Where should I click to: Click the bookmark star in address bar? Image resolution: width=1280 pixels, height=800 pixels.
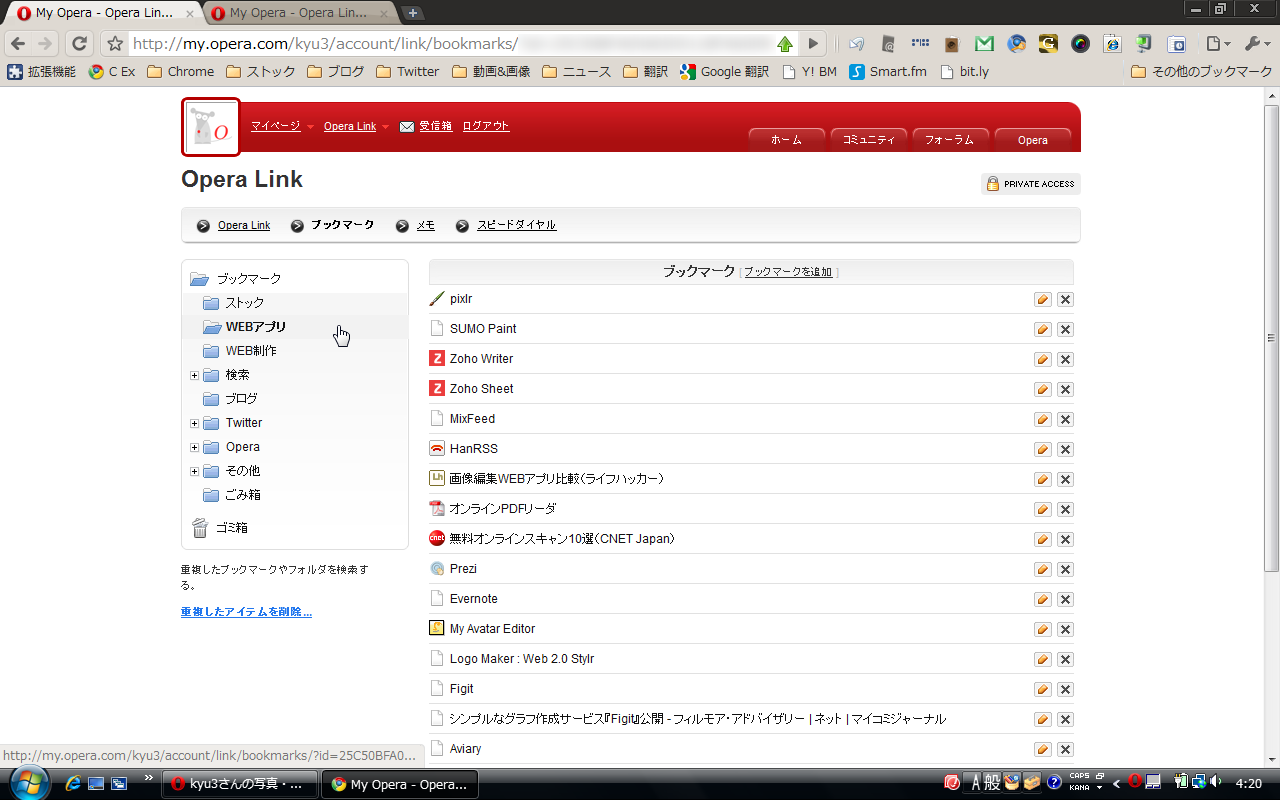115,44
